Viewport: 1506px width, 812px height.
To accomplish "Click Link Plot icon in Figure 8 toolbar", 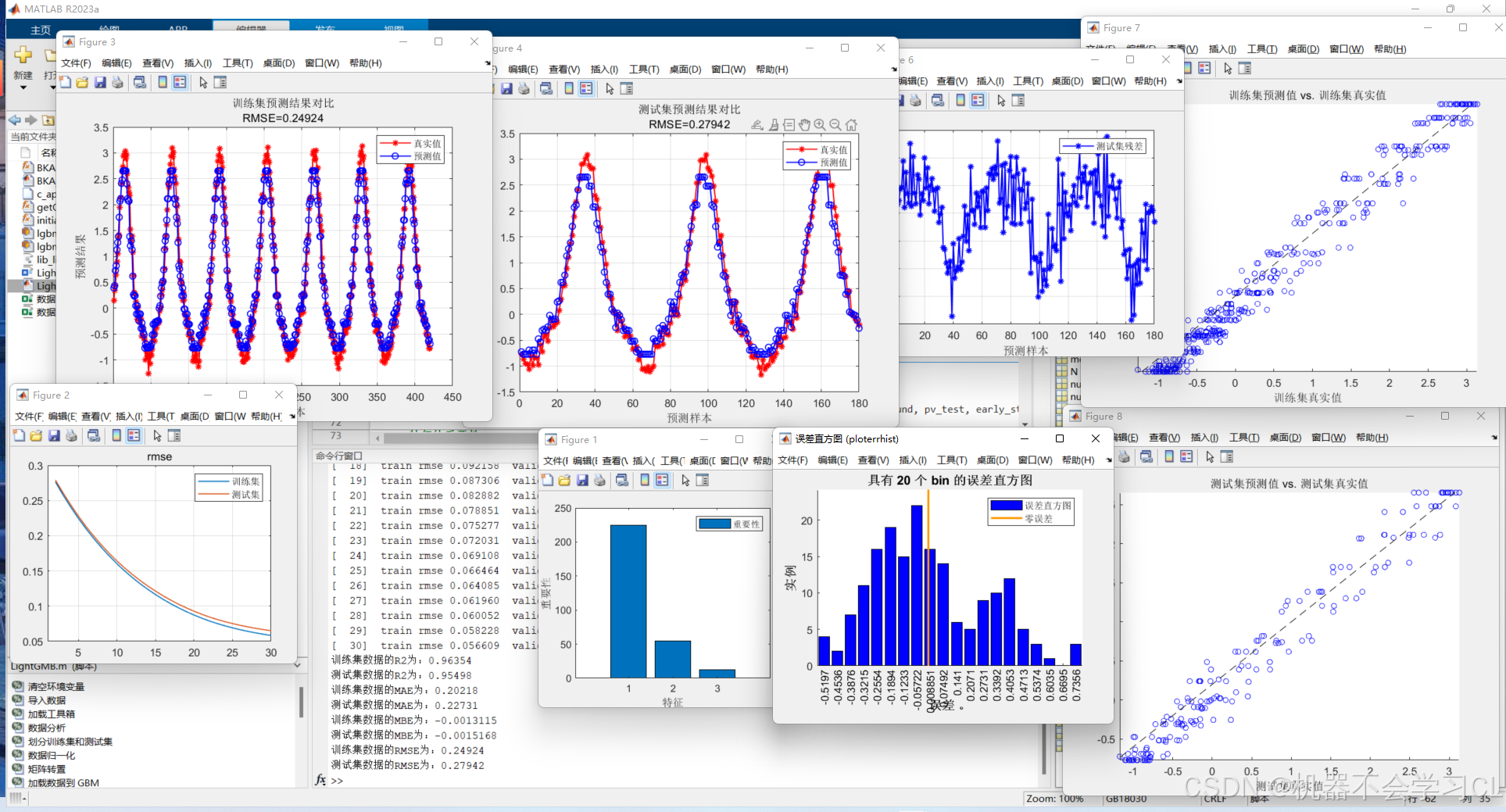I will point(1146,457).
